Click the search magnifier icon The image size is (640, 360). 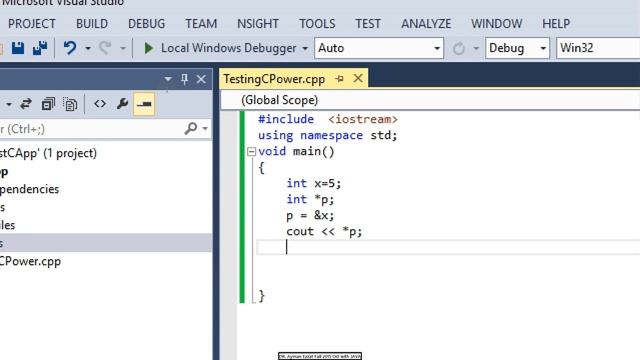click(x=191, y=129)
